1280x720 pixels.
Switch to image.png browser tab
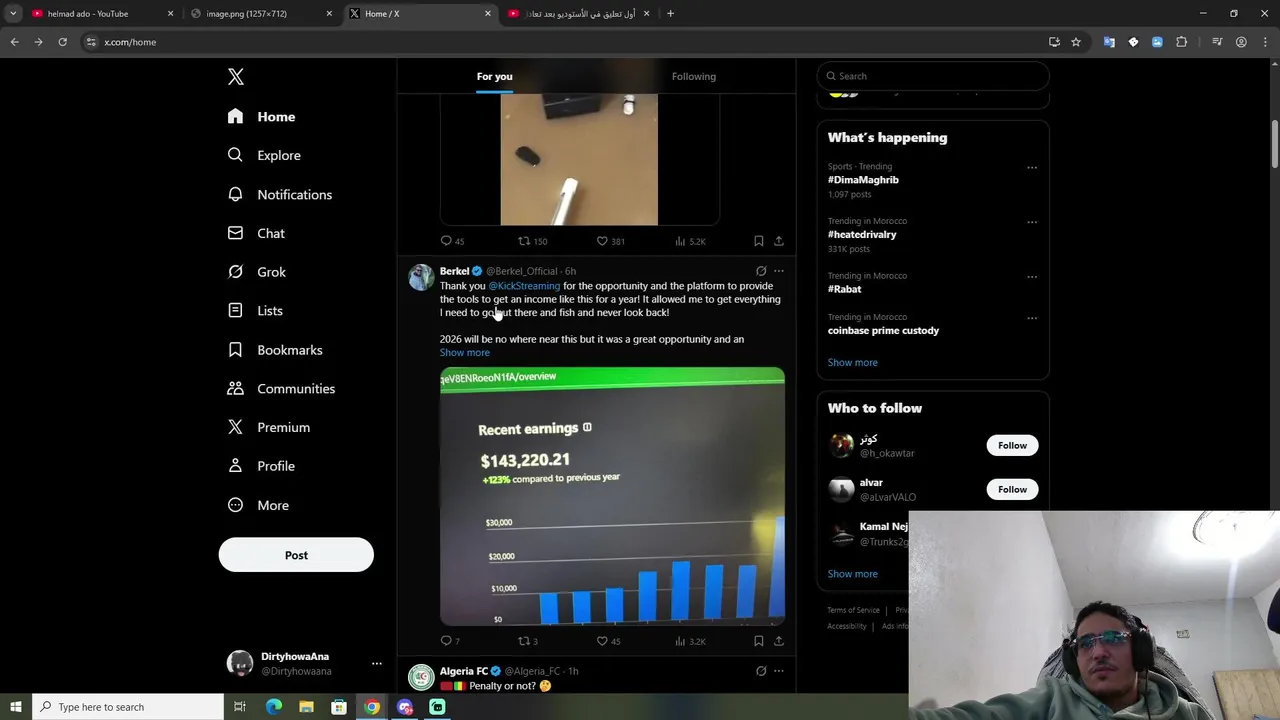pyautogui.click(x=262, y=14)
